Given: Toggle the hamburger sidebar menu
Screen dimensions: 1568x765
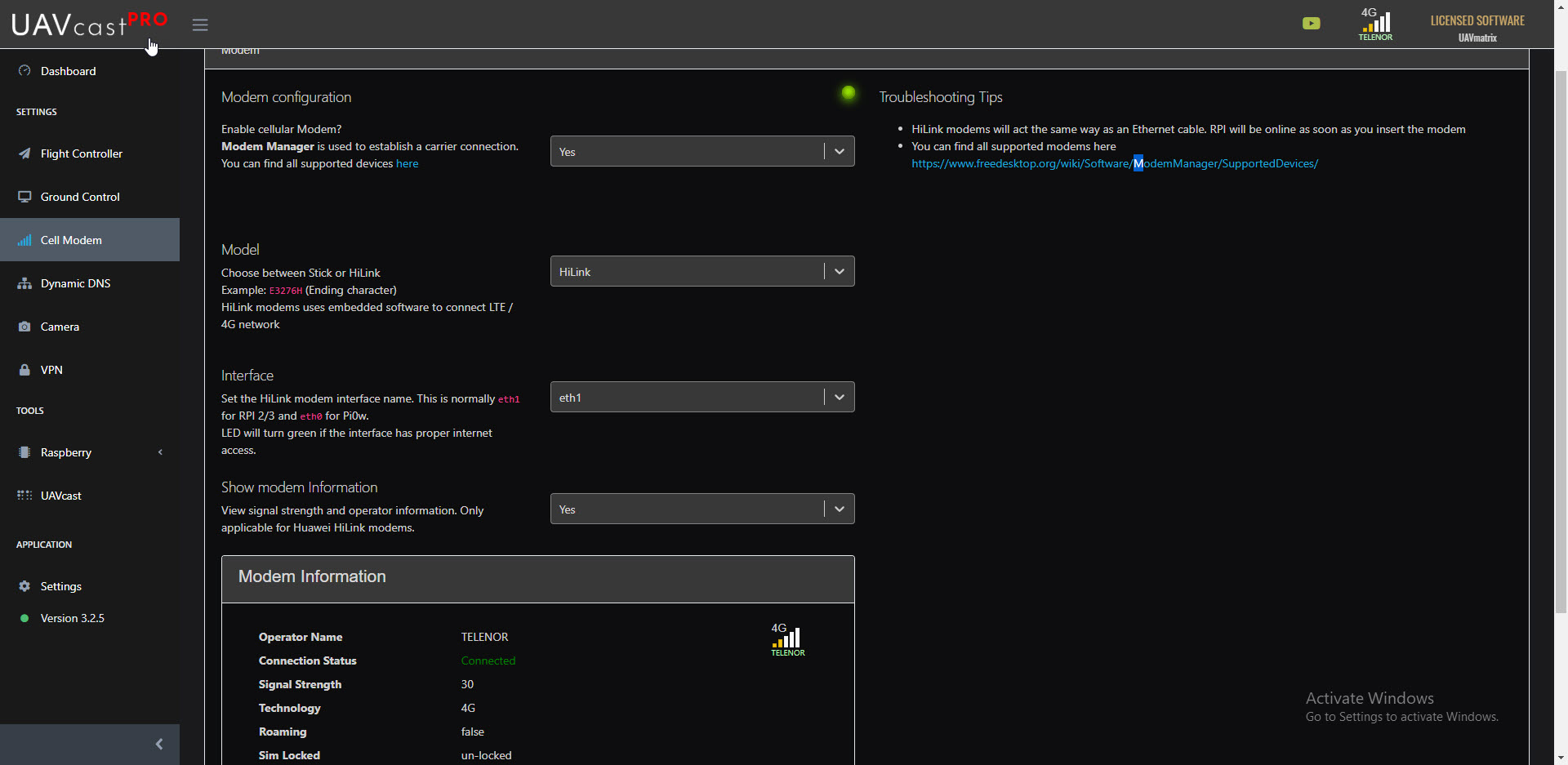Looking at the screenshot, I should pyautogui.click(x=200, y=24).
